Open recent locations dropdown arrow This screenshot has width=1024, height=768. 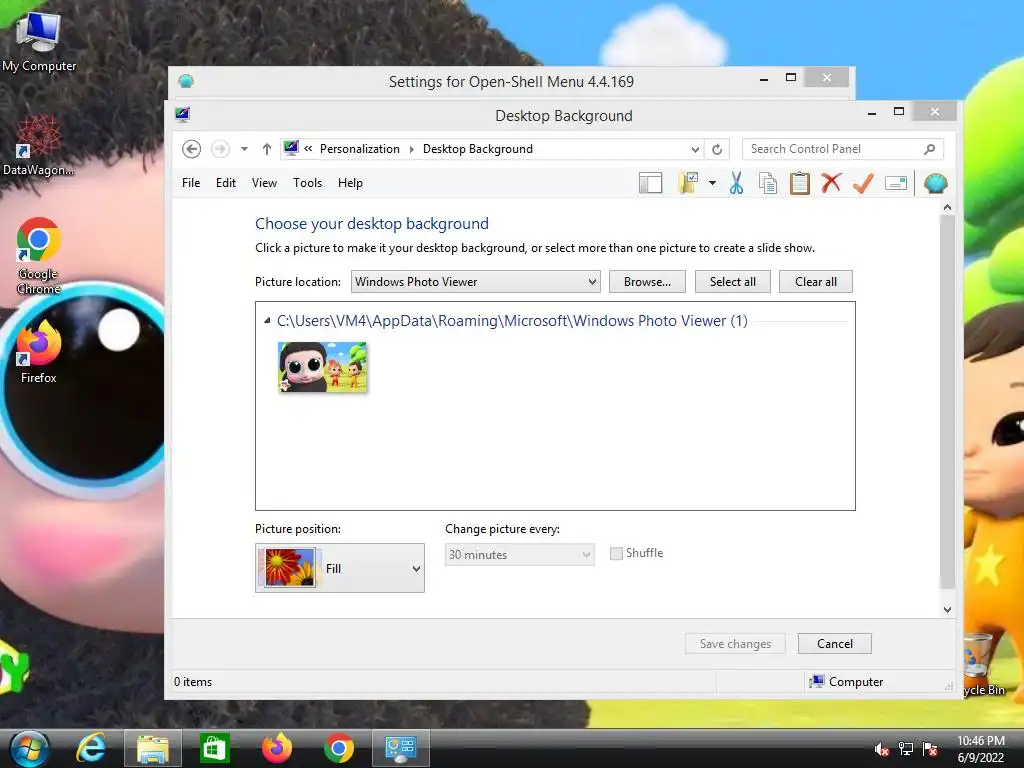(244, 149)
